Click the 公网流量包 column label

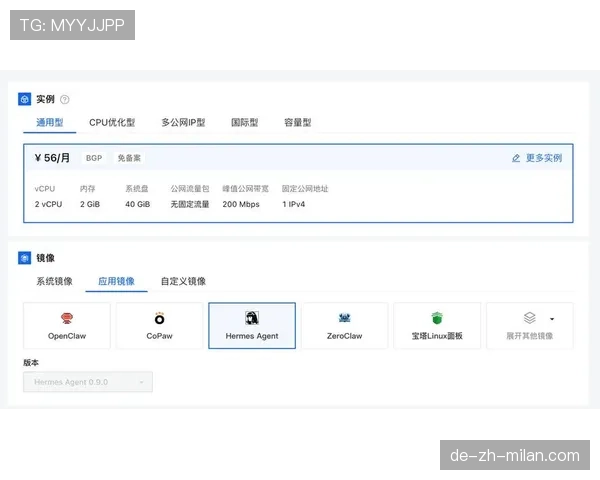click(190, 189)
